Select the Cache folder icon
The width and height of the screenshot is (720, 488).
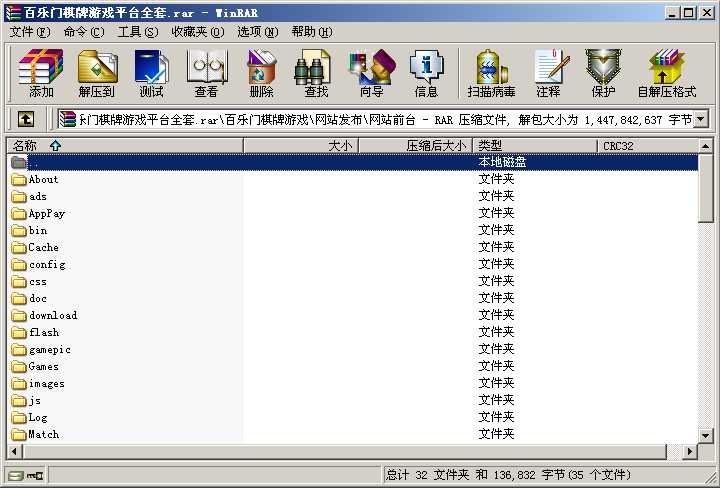[x=19, y=247]
